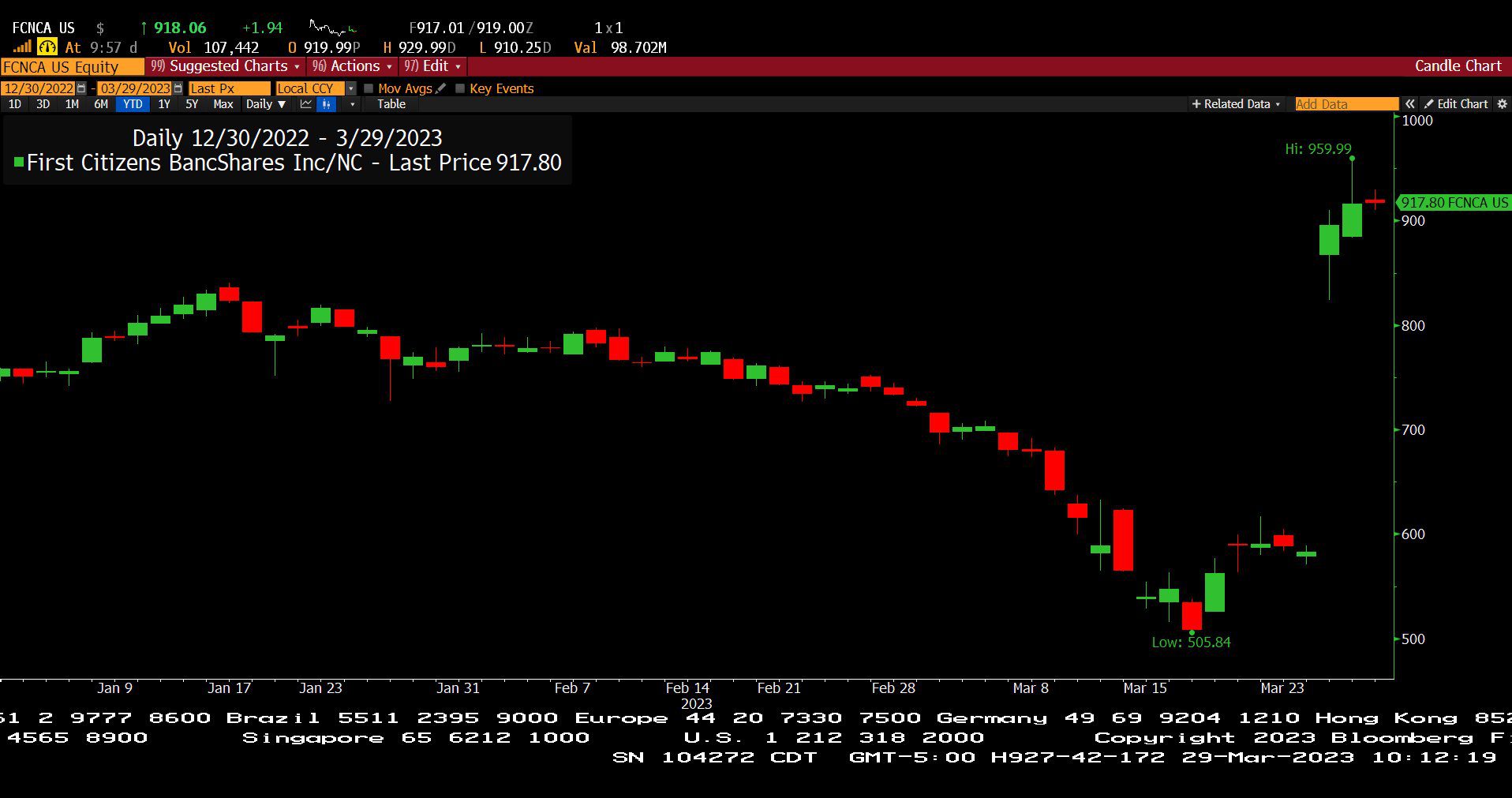Click the green up-arrow price indicator

pos(144,28)
